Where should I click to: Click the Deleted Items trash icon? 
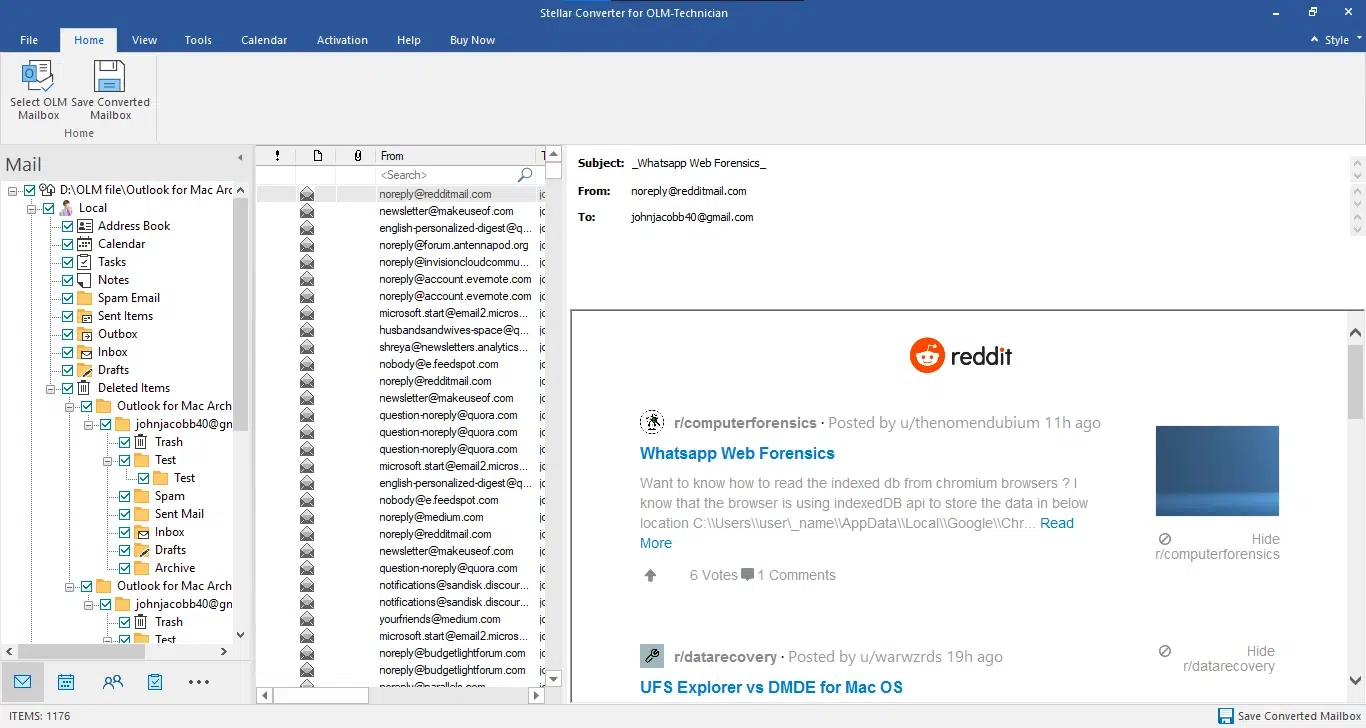tap(85, 388)
